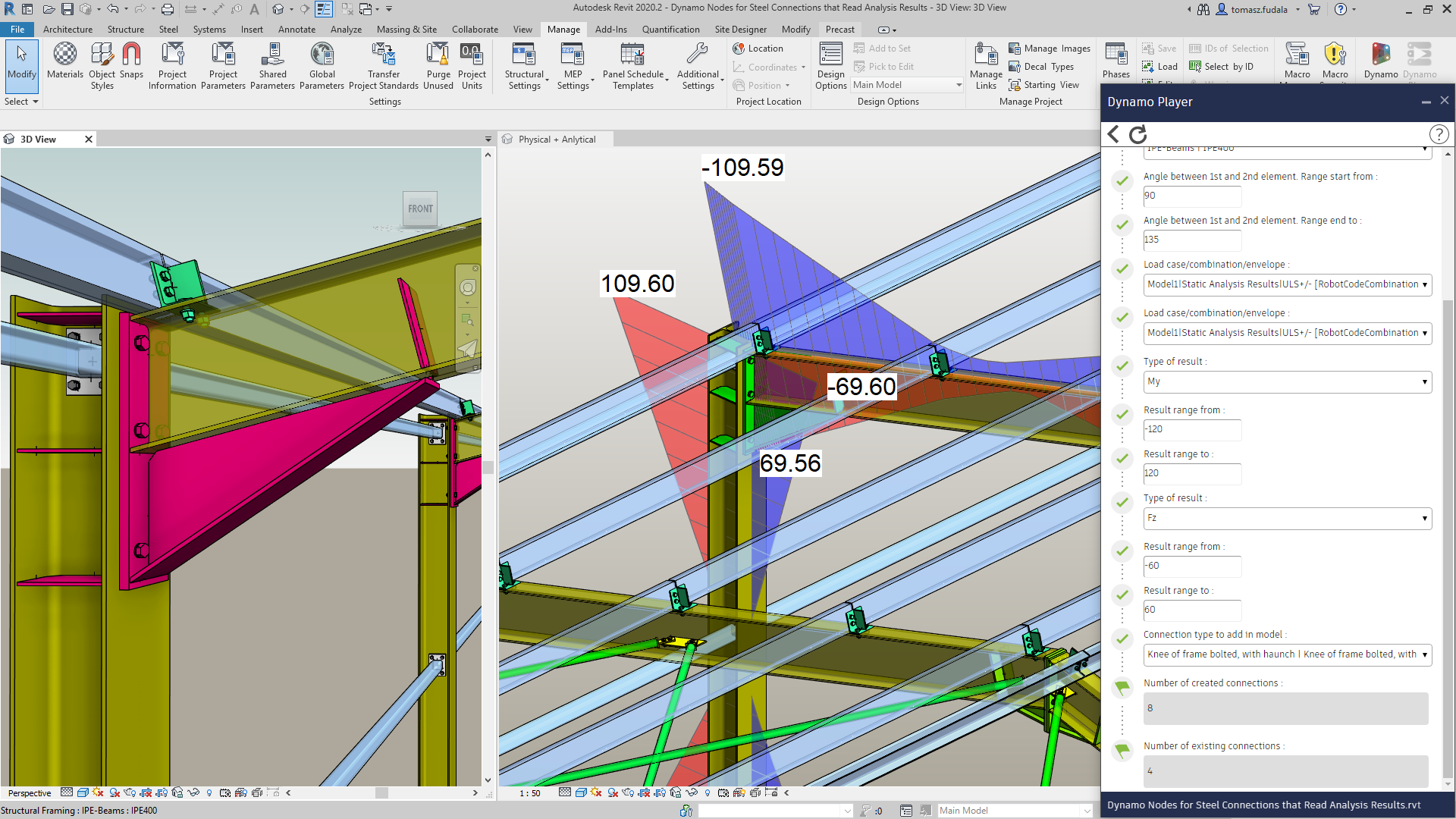Switch to the Analyze ribbon tab

click(346, 30)
